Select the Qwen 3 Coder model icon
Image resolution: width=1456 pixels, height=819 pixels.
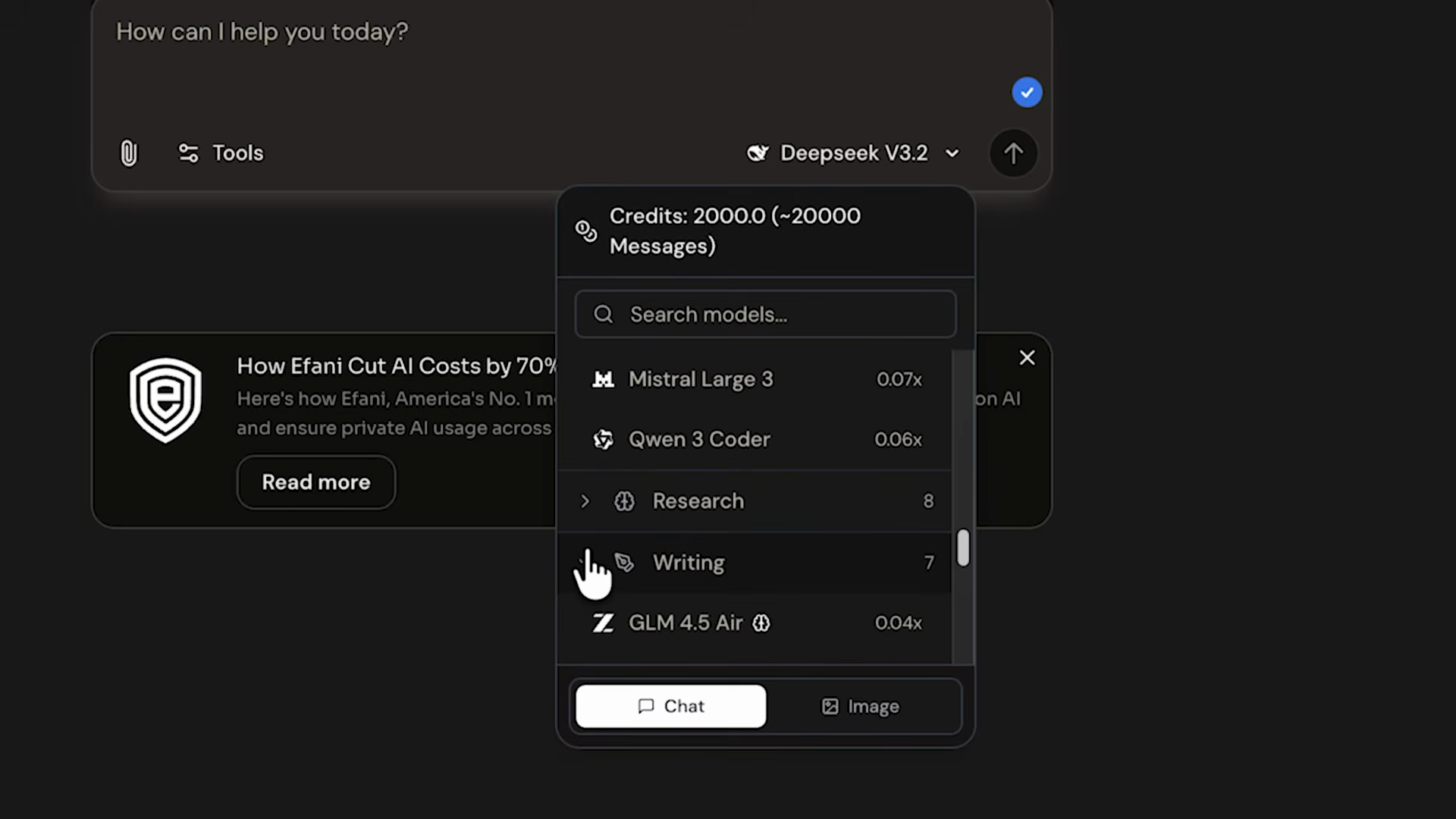[603, 439]
